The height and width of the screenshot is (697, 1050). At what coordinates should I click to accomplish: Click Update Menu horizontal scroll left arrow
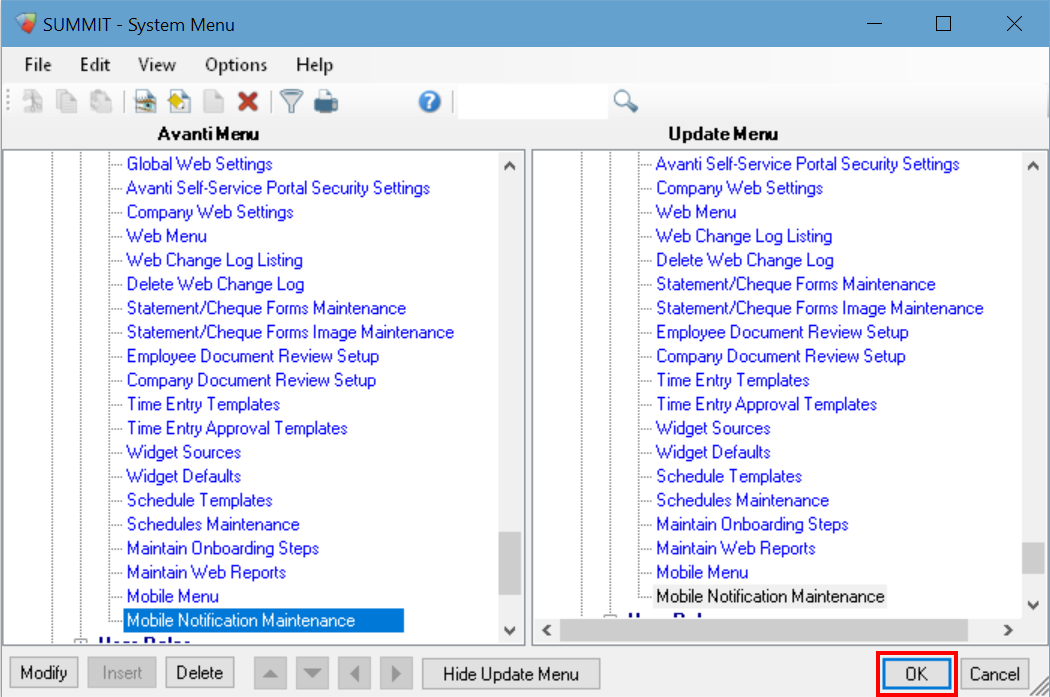547,630
